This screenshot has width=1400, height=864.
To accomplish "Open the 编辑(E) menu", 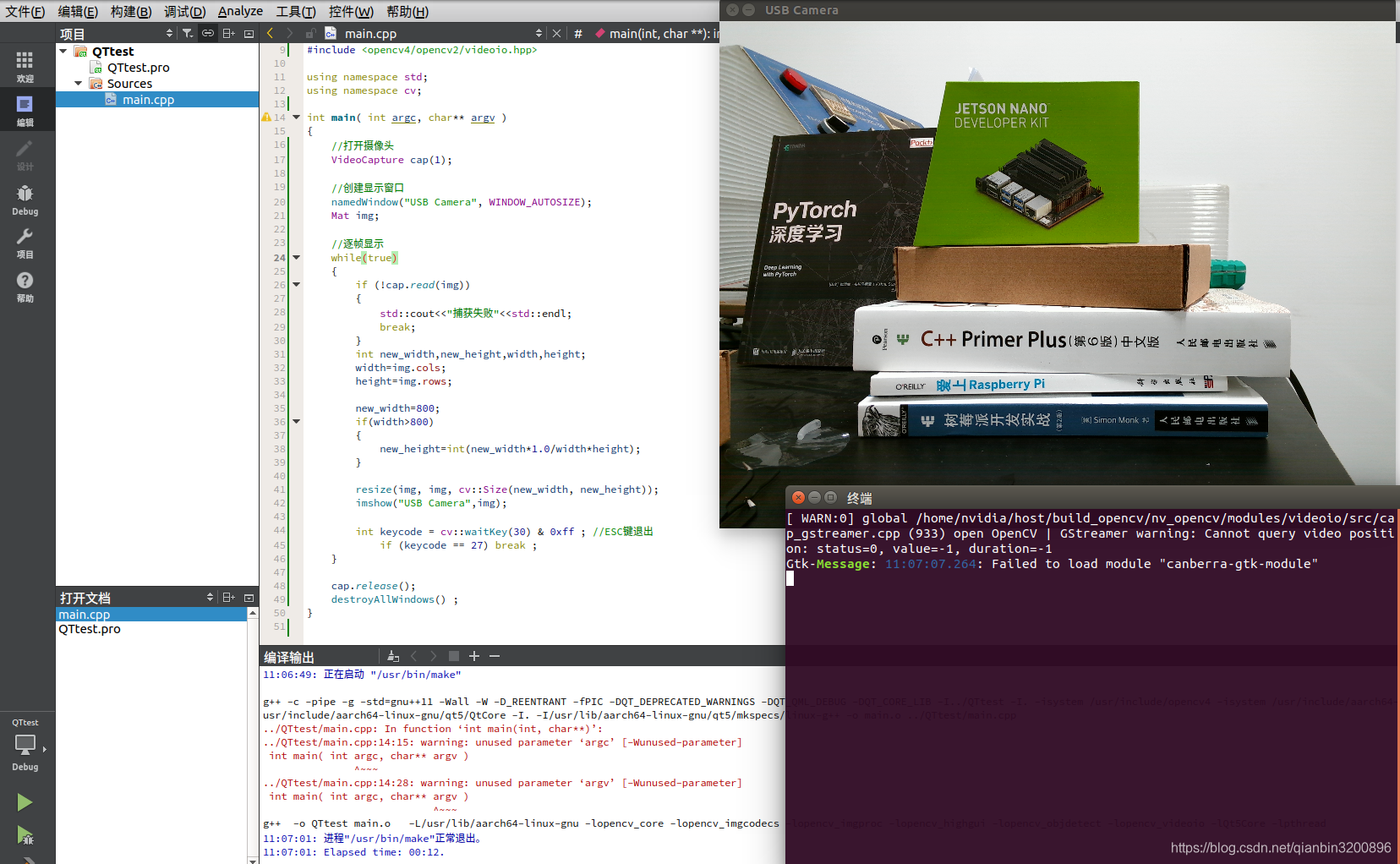I will (x=78, y=11).
